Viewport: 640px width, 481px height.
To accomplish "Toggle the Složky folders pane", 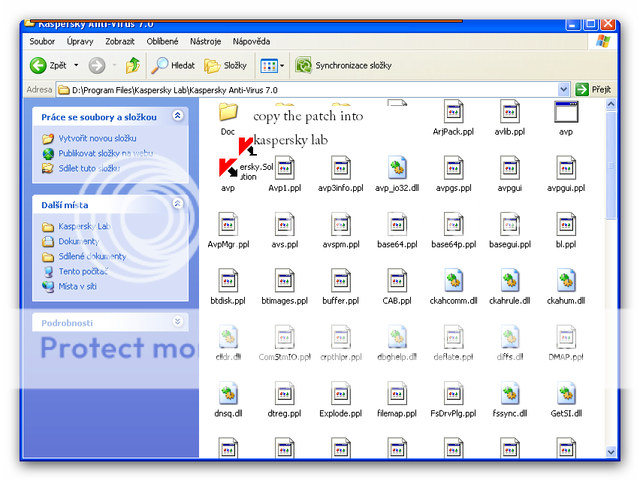I will point(225,65).
